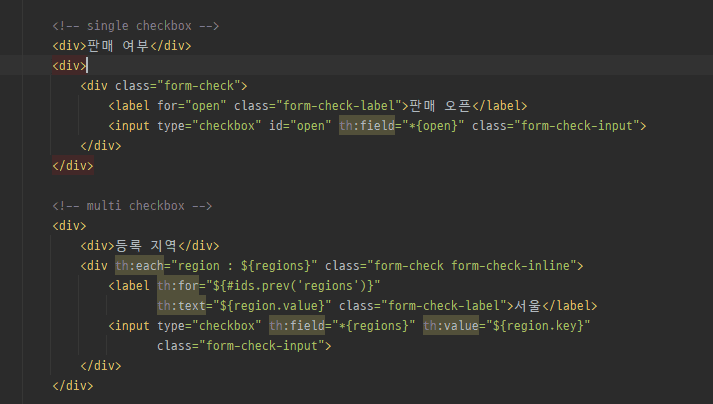This screenshot has height=404, width=713.
Task: Click the th:for attribute
Action: pyautogui.click(x=178, y=286)
